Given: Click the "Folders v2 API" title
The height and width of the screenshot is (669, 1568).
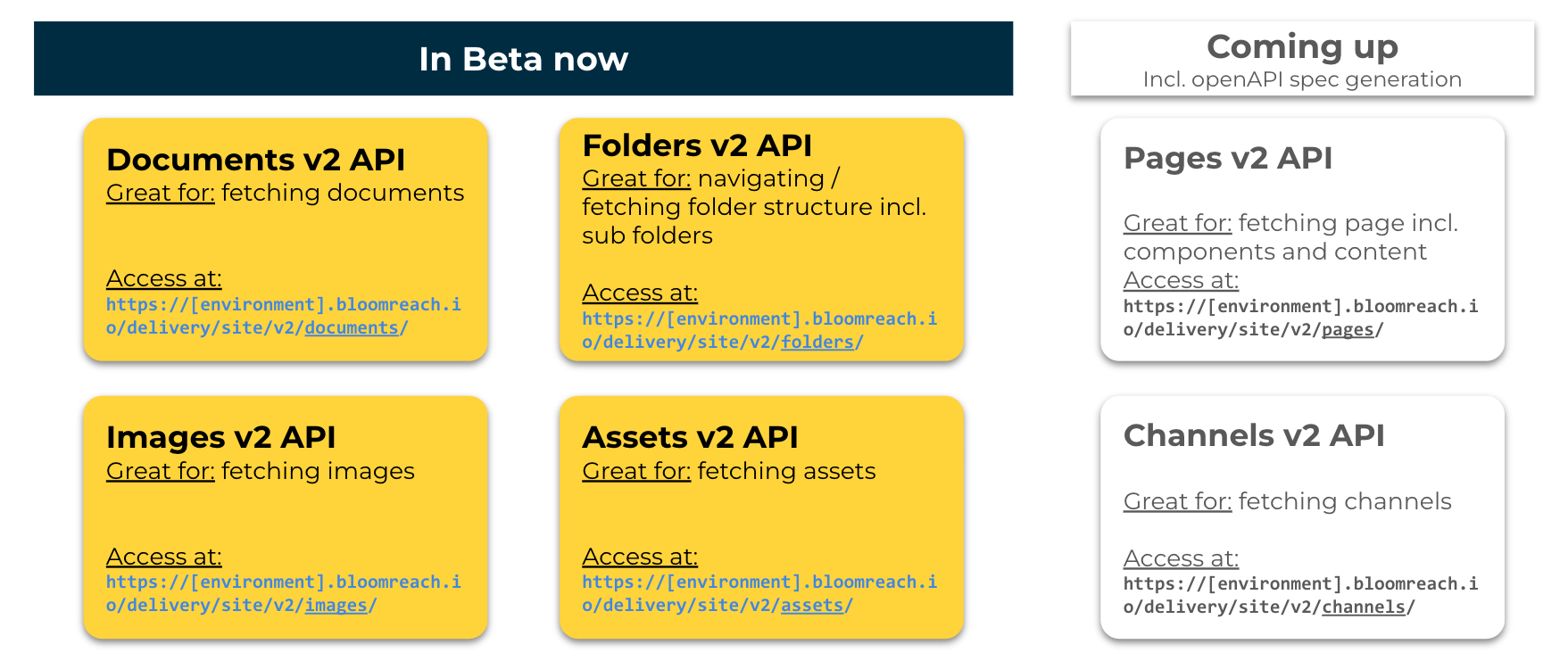Looking at the screenshot, I should click(697, 145).
